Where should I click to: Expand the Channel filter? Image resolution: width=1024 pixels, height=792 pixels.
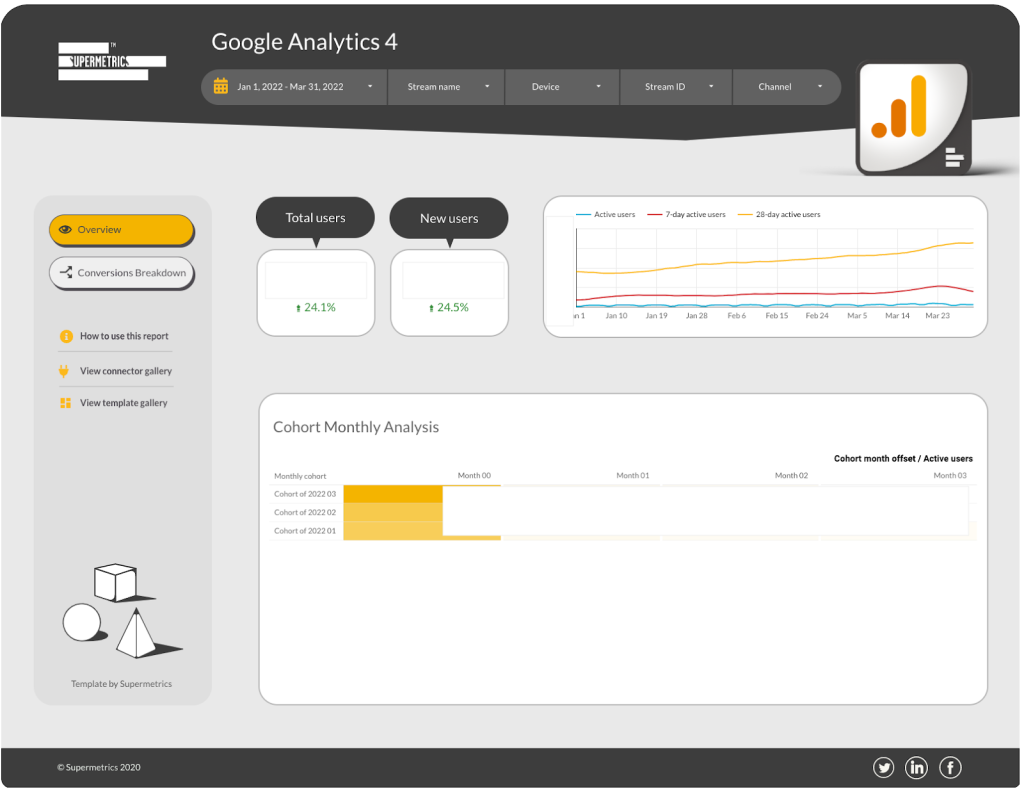pos(787,87)
